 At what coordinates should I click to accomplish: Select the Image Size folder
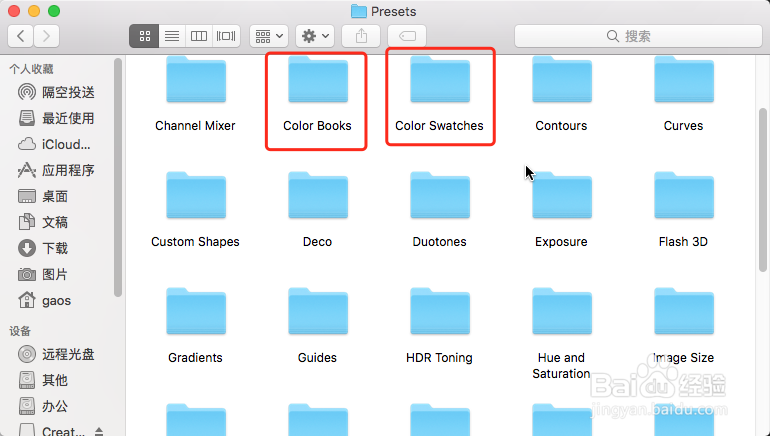point(684,326)
